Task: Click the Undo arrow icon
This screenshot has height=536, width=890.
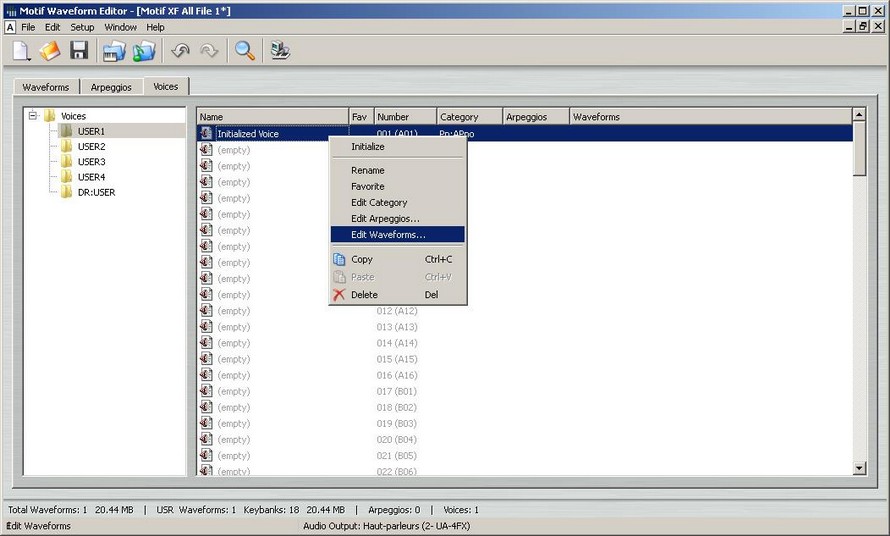Action: [181, 51]
